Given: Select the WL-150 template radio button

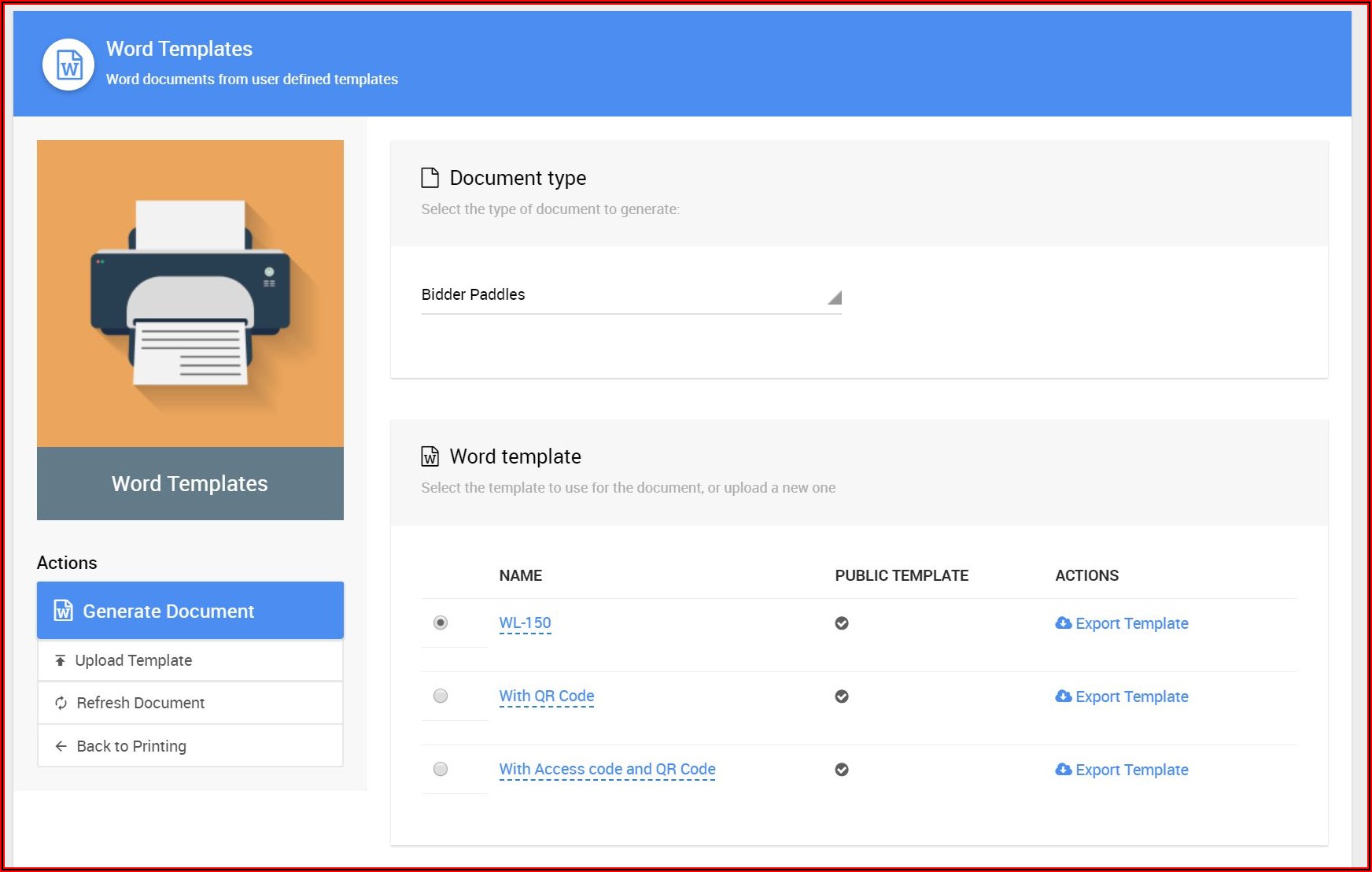Looking at the screenshot, I should (x=441, y=623).
